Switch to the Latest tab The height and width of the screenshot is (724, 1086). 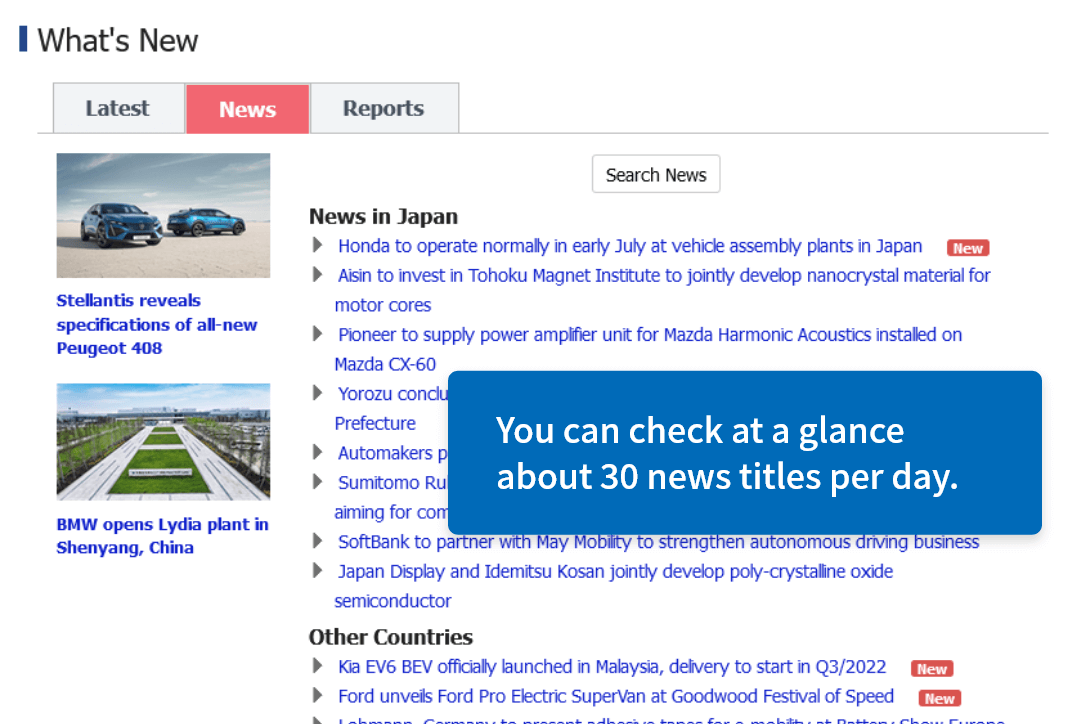(118, 108)
